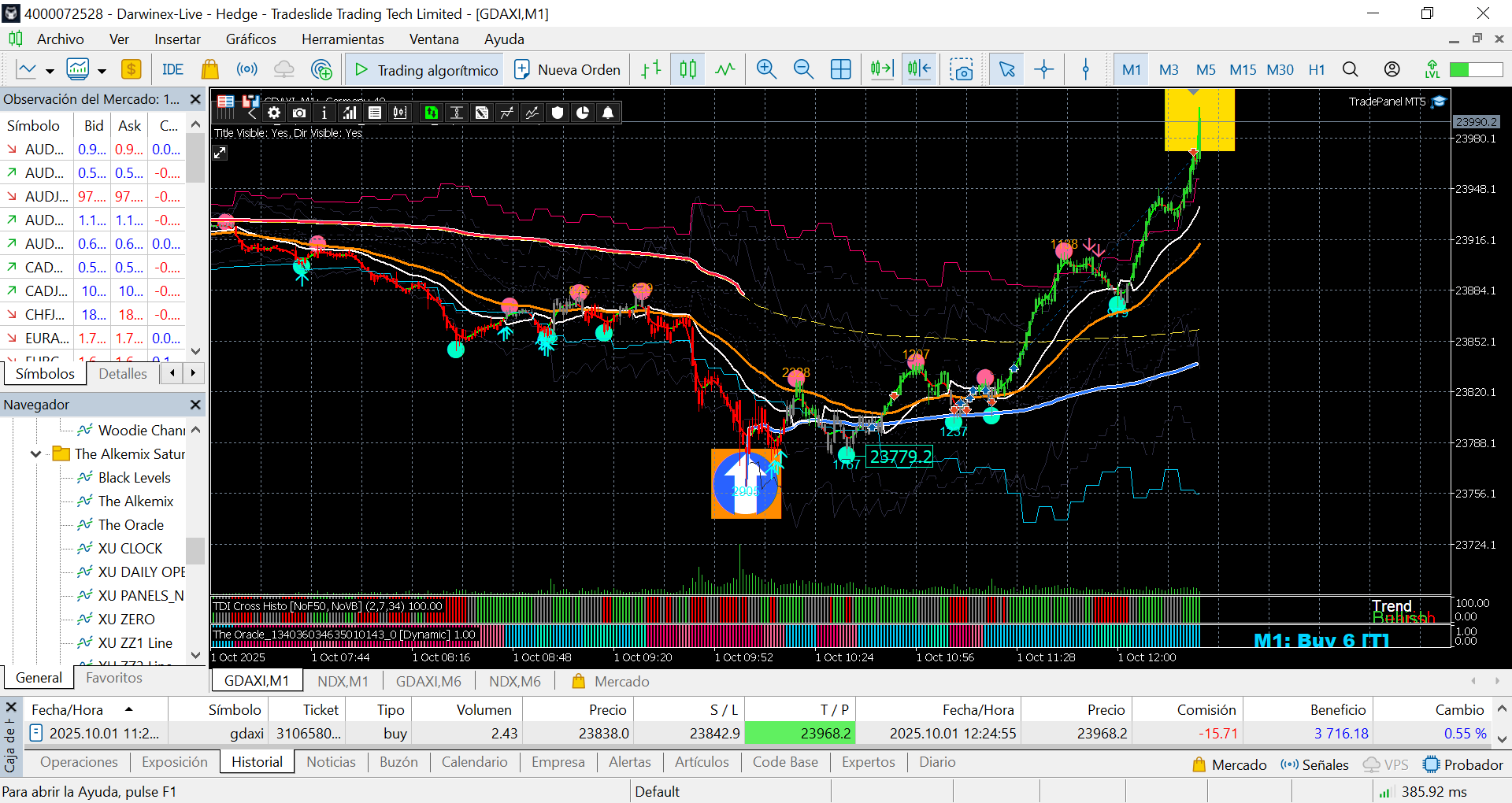Toggle chart auto-scroll to latest bar
The image size is (1512, 803).
click(x=882, y=69)
